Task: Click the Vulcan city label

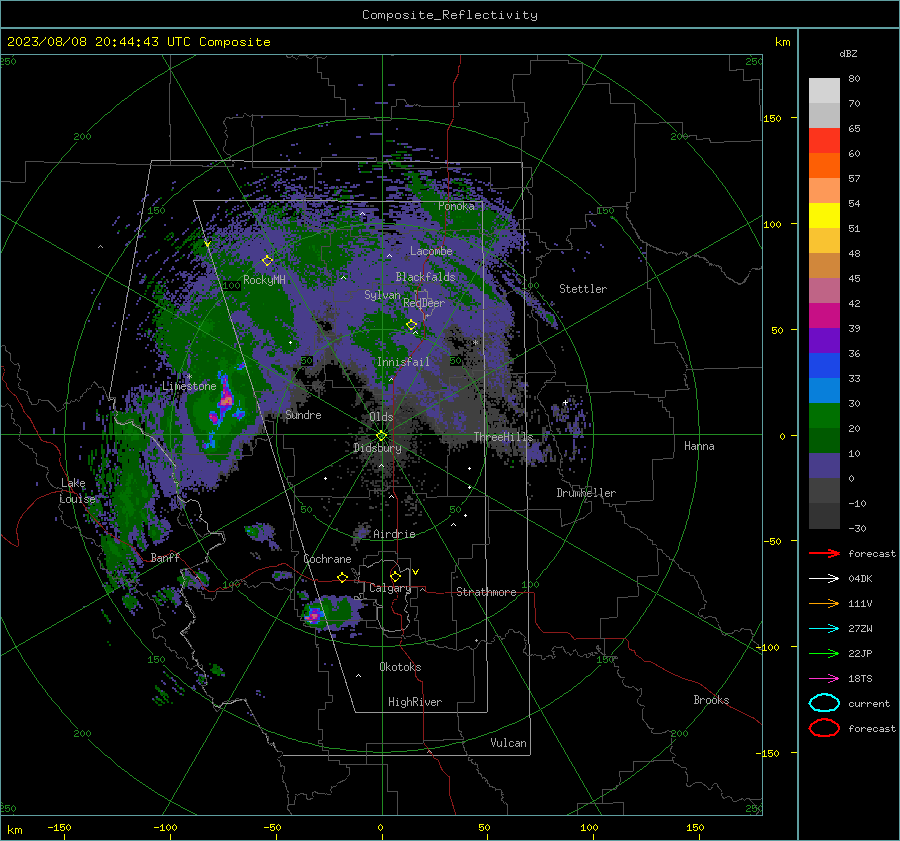Action: click(x=508, y=743)
